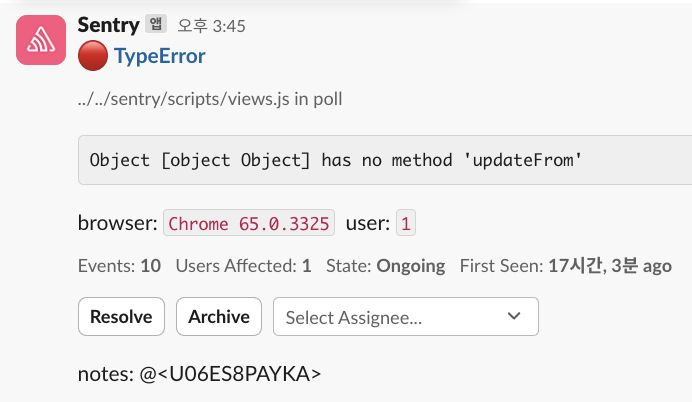Archive the TypeError issue
The image size is (692, 402).
coord(219,316)
